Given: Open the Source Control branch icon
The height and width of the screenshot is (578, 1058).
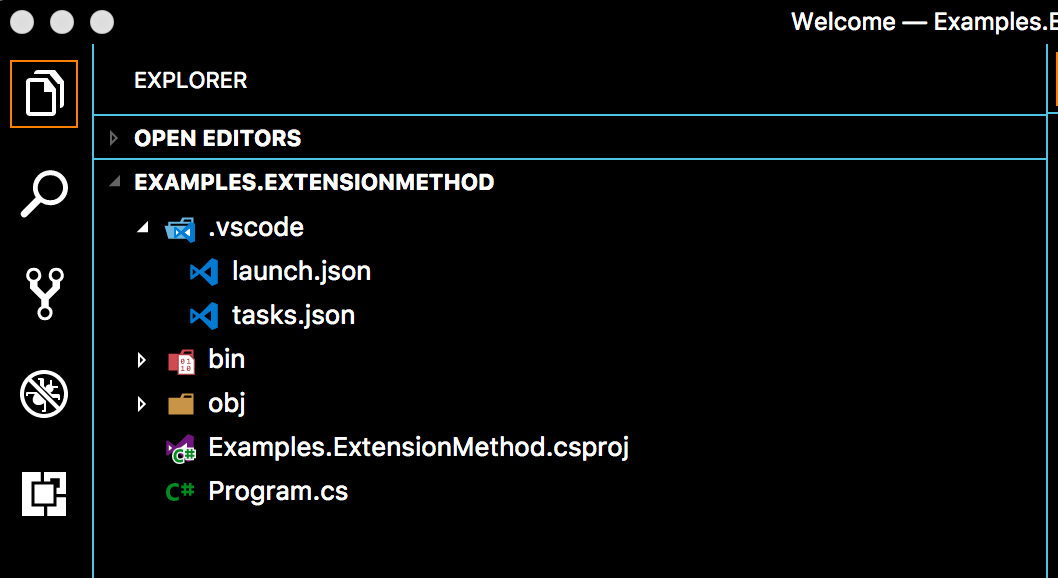Looking at the screenshot, I should click(45, 293).
